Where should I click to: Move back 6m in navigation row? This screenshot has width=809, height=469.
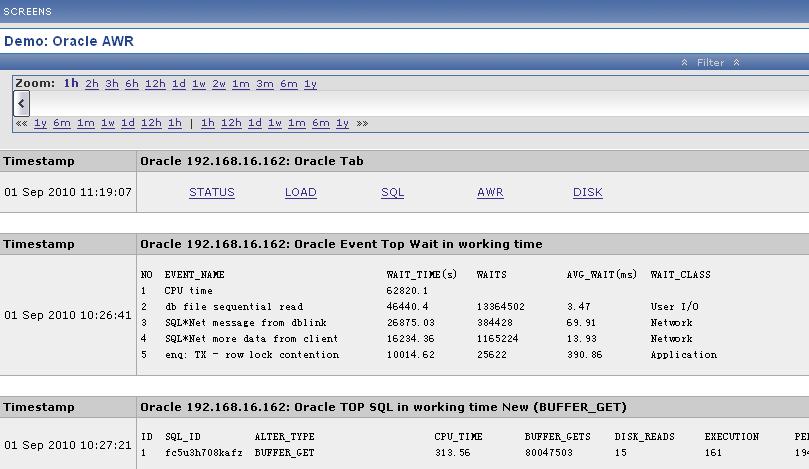pos(62,123)
